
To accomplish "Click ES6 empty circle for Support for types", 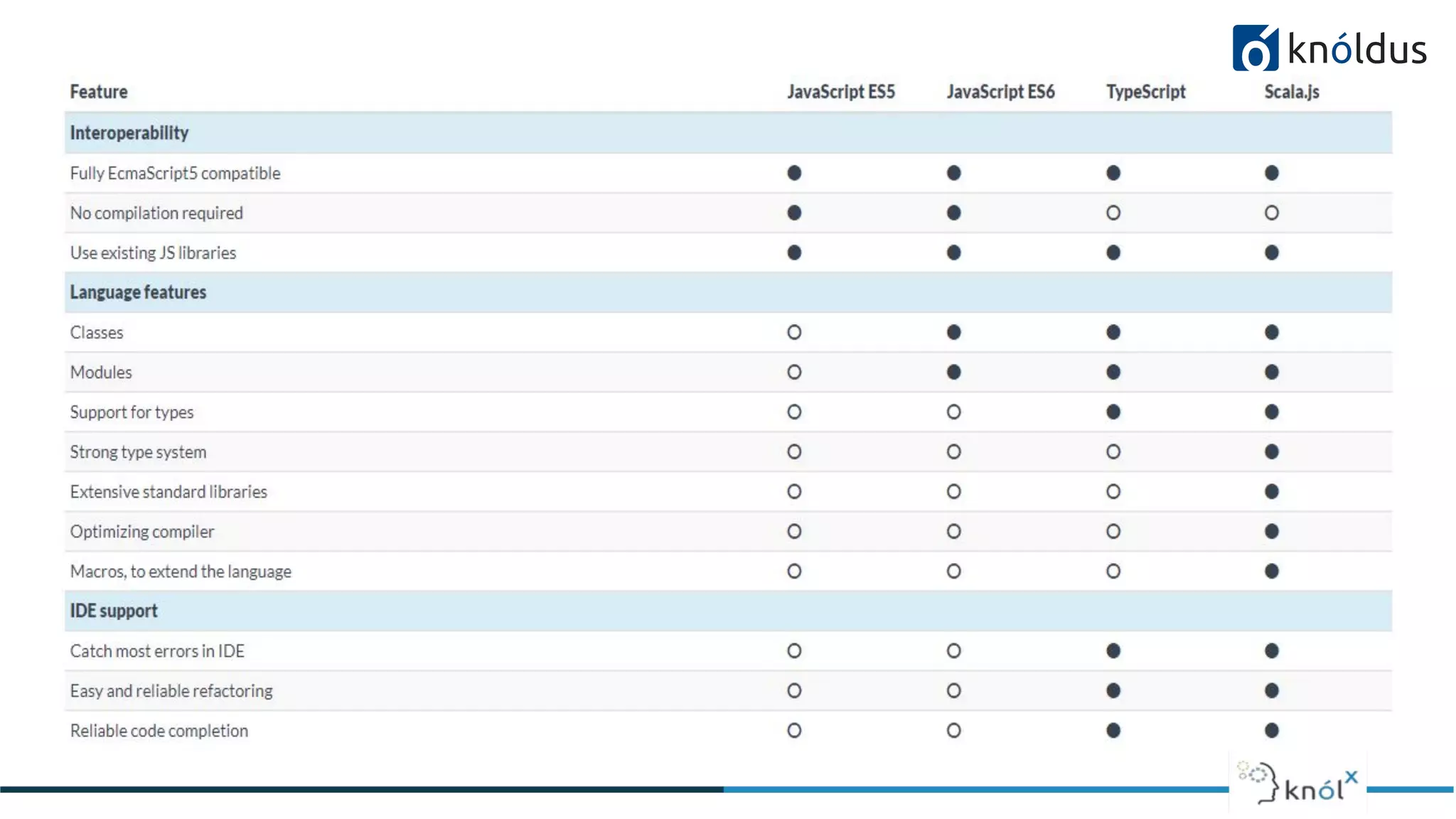I will (x=954, y=412).
